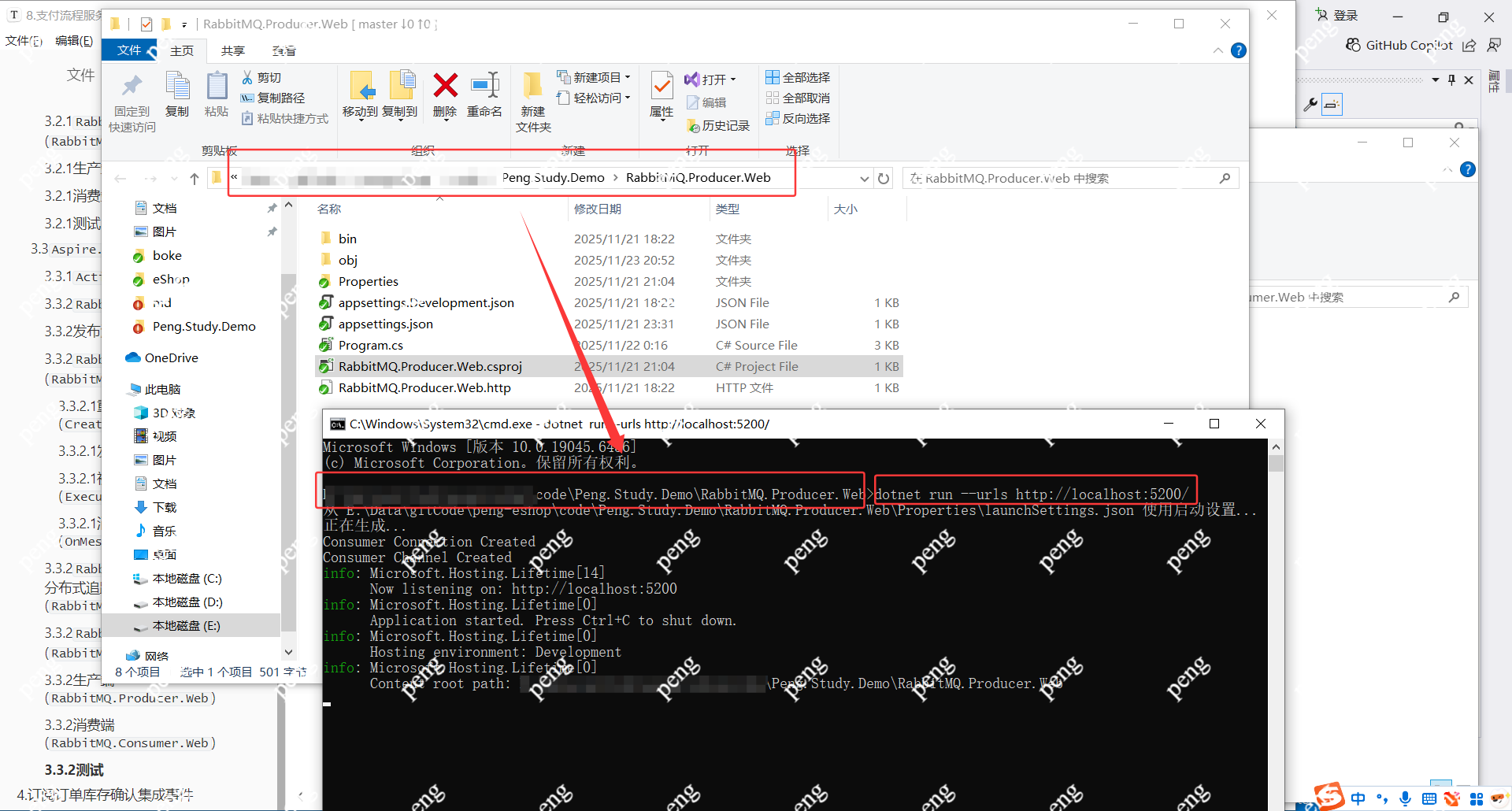Screen dimensions: 1512x811
Task: Click the red 删除 icon
Action: tap(445, 85)
